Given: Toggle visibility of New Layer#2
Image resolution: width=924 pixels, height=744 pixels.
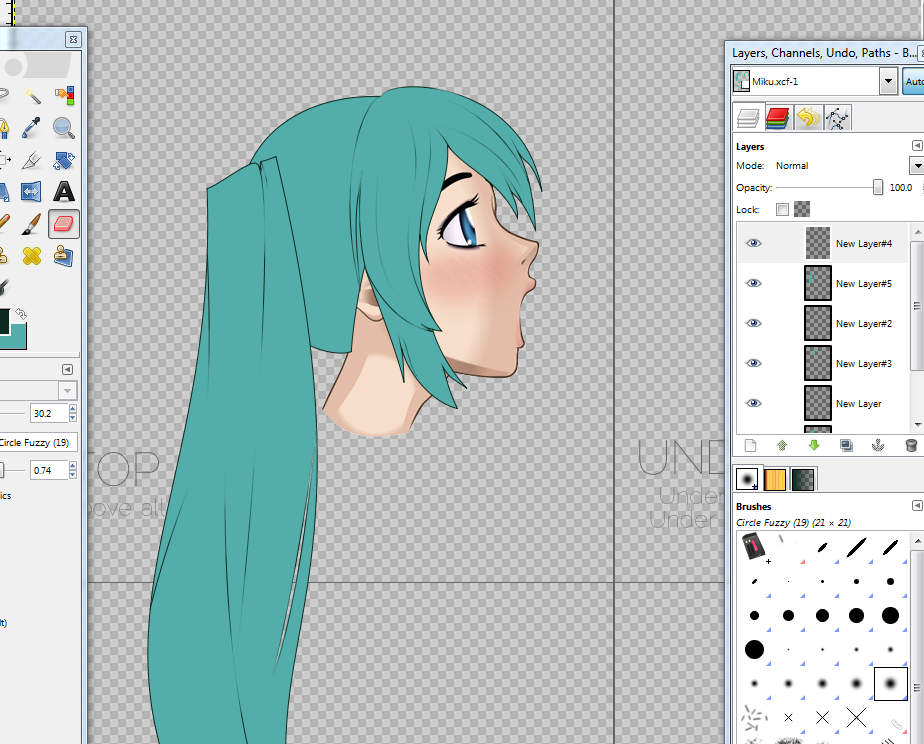Looking at the screenshot, I should [753, 323].
